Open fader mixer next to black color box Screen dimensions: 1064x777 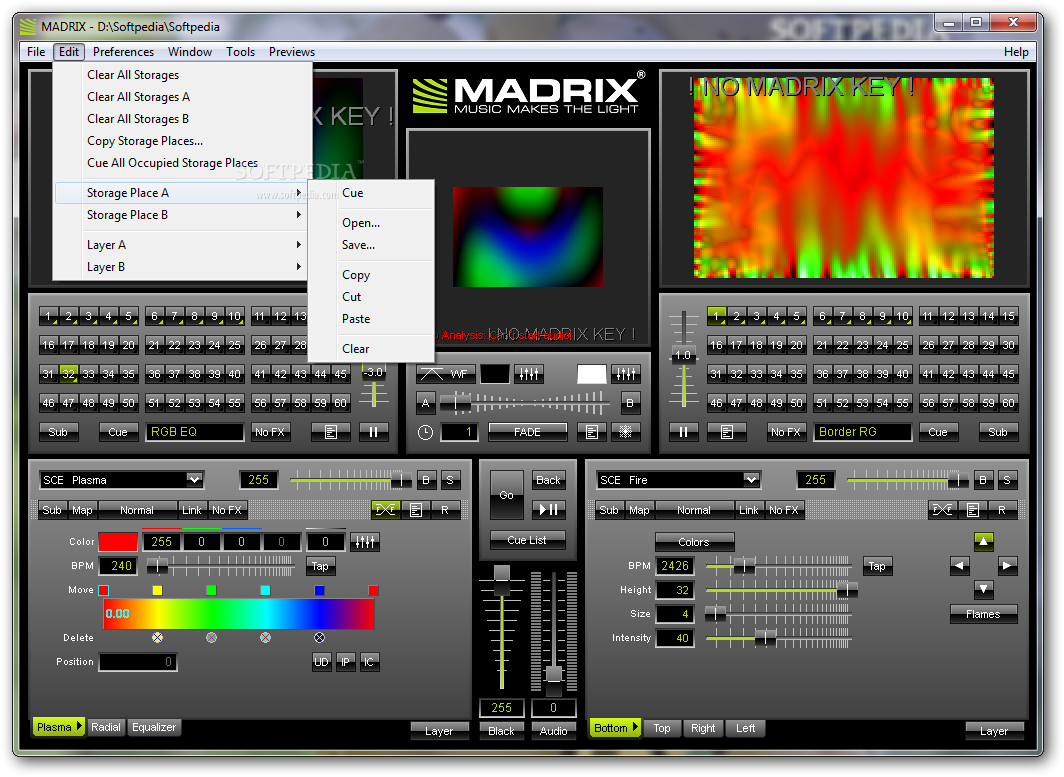pos(529,374)
